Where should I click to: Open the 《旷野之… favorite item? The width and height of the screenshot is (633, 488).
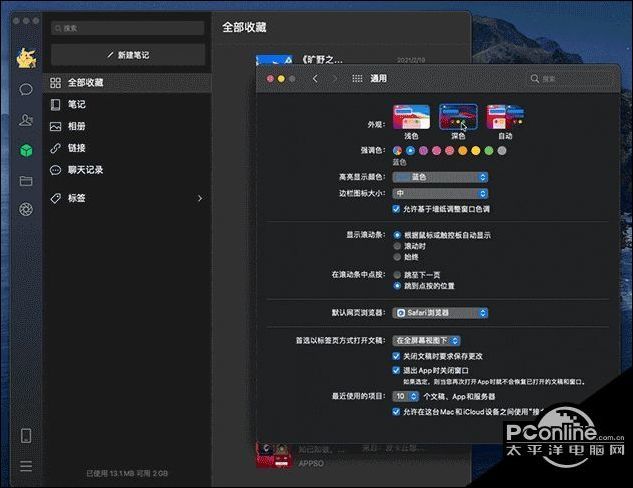(x=341, y=60)
